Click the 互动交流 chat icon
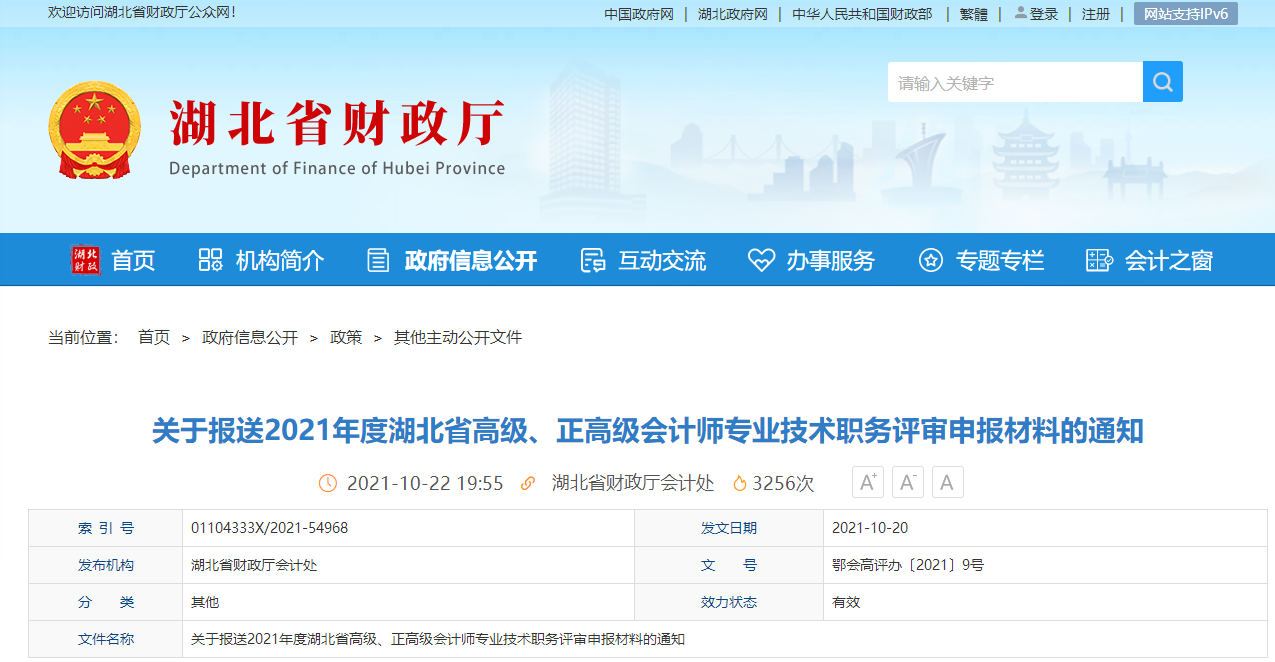This screenshot has height=662, width=1275. pos(593,259)
